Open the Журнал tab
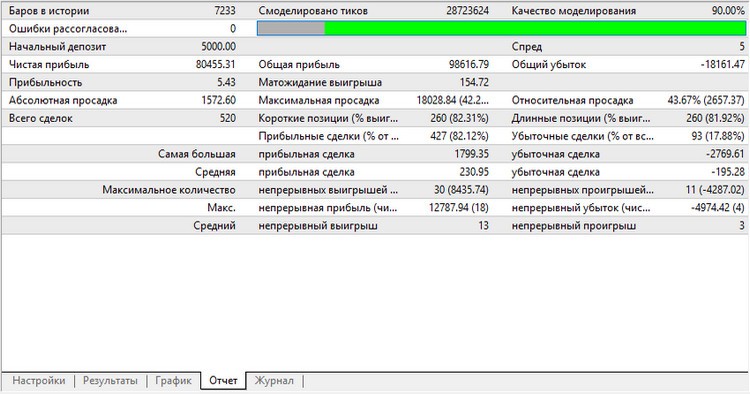Screen dimensions: 750x394 pyautogui.click(x=274, y=381)
